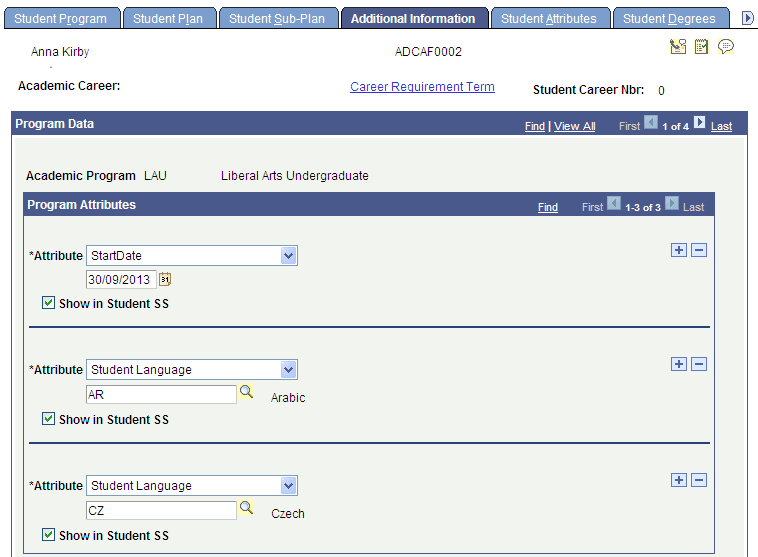Click the LAU program code

tap(155, 176)
